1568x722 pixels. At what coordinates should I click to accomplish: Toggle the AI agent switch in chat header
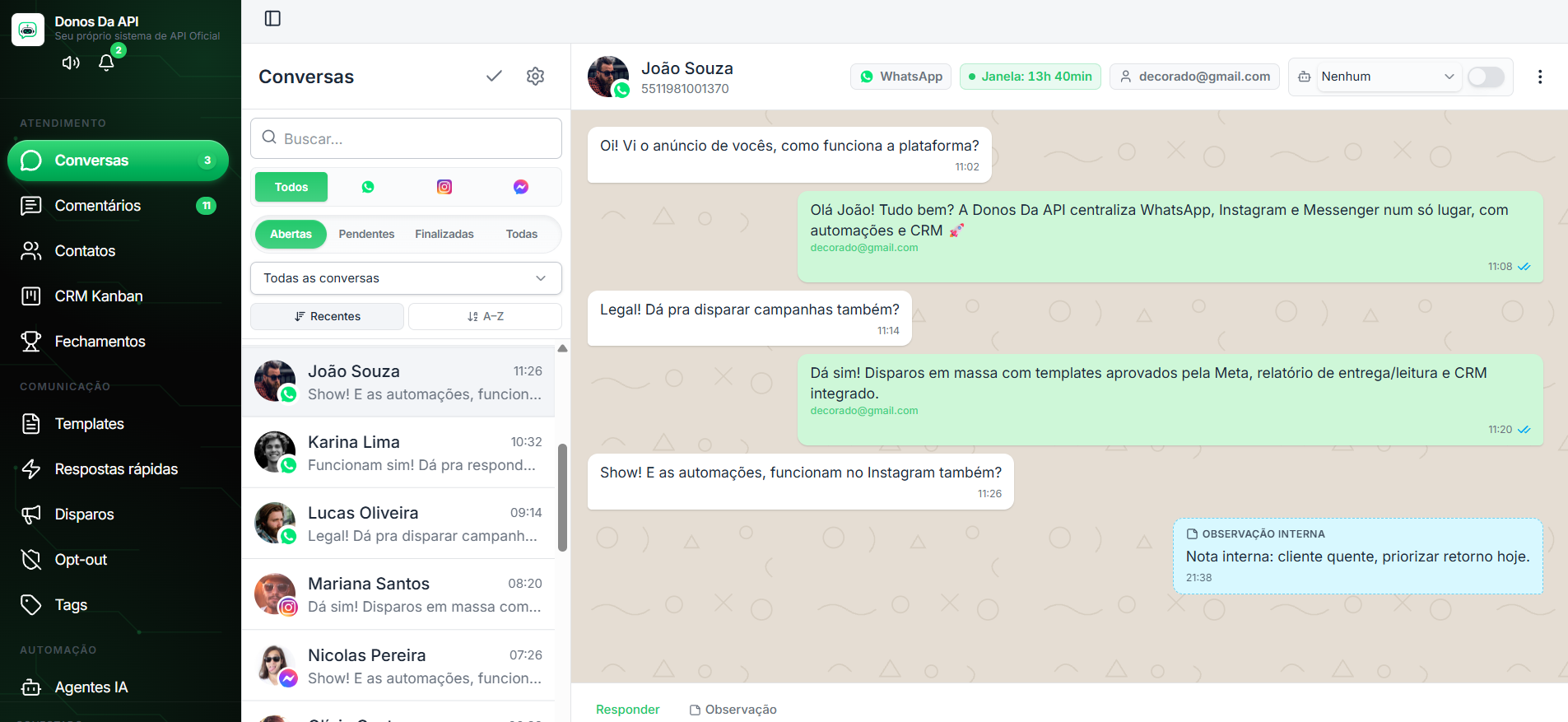[x=1486, y=77]
